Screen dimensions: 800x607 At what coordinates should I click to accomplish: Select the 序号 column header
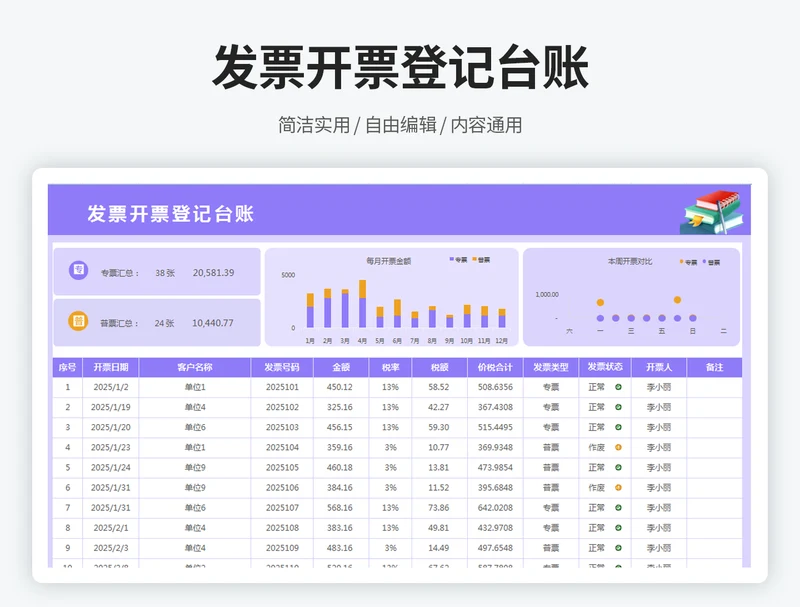(x=67, y=367)
